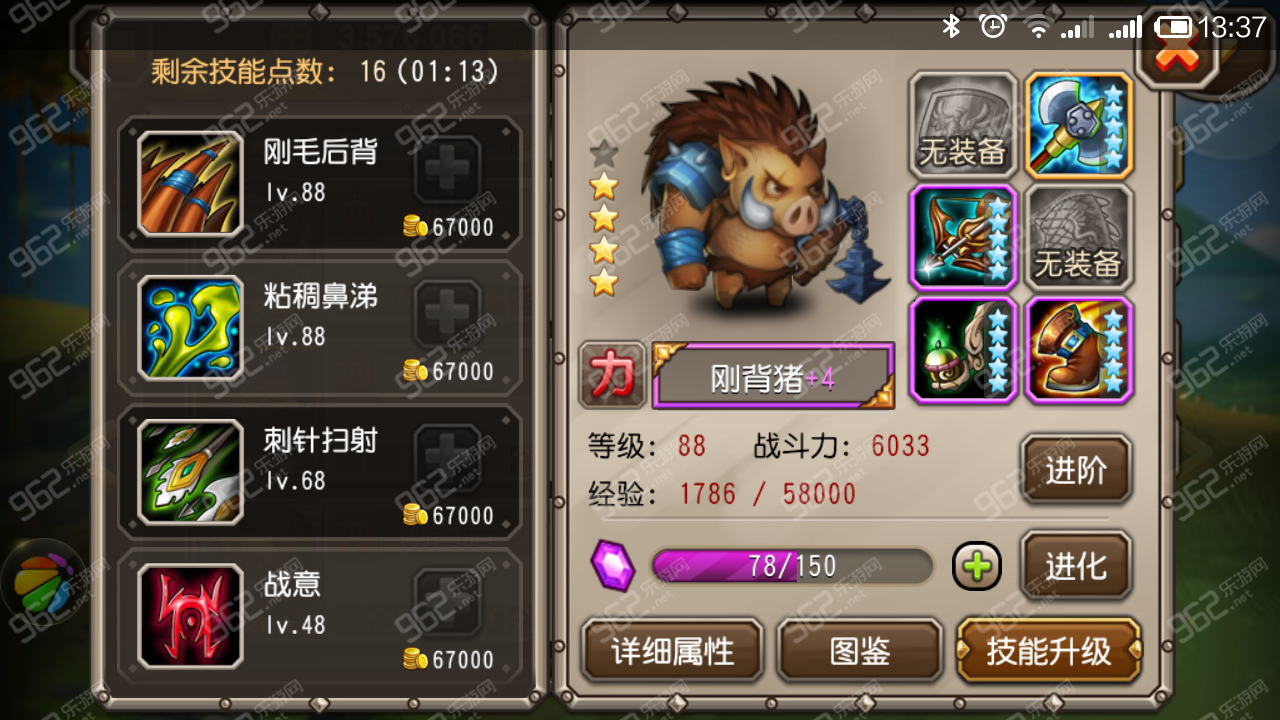
Task: Switch to the 图鉴 tab
Action: (860, 651)
